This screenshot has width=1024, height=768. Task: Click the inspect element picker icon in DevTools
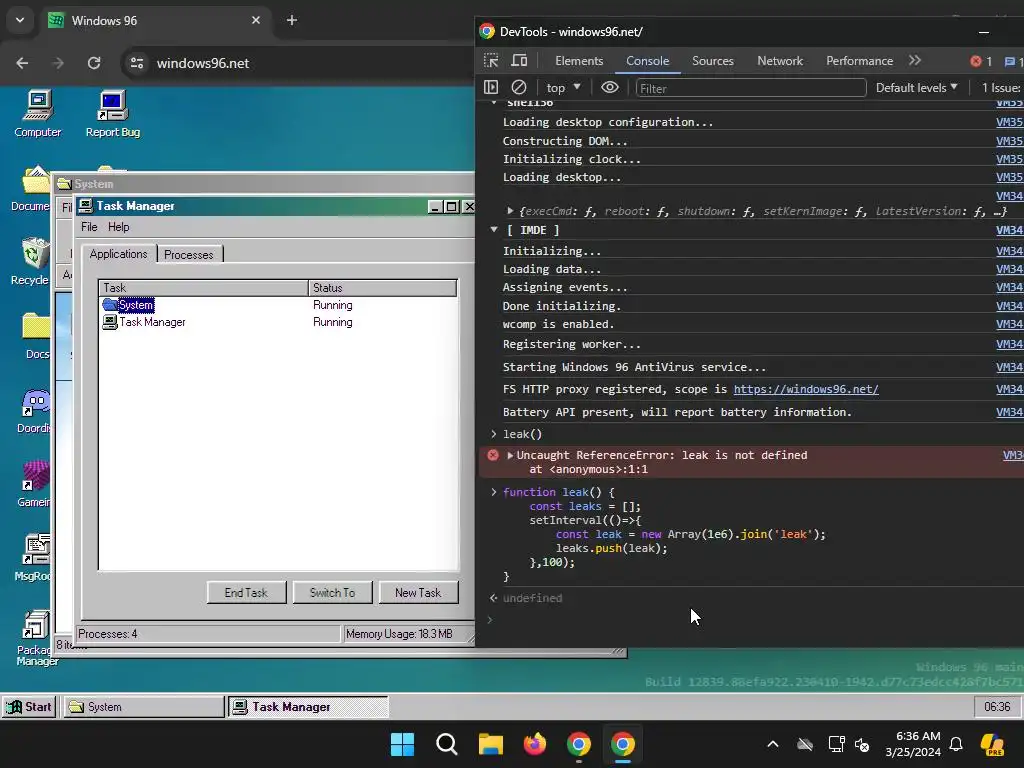pyautogui.click(x=491, y=61)
